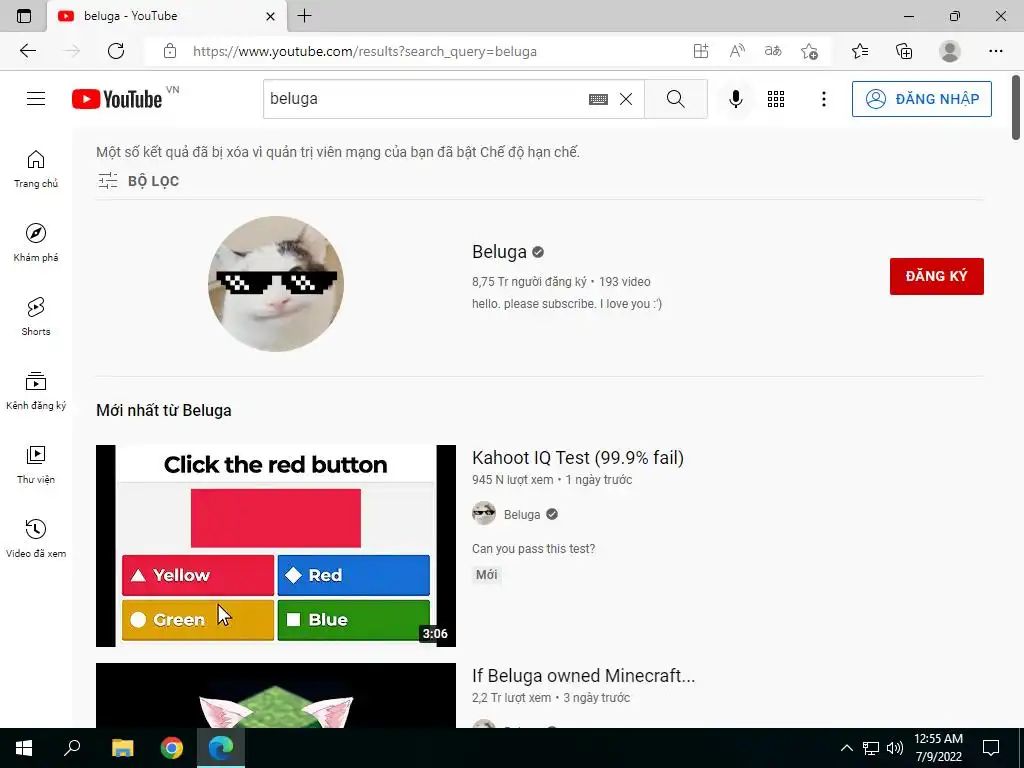Open Kahoot IQ Test video thumbnail
Viewport: 1024px width, 768px height.
(276, 546)
